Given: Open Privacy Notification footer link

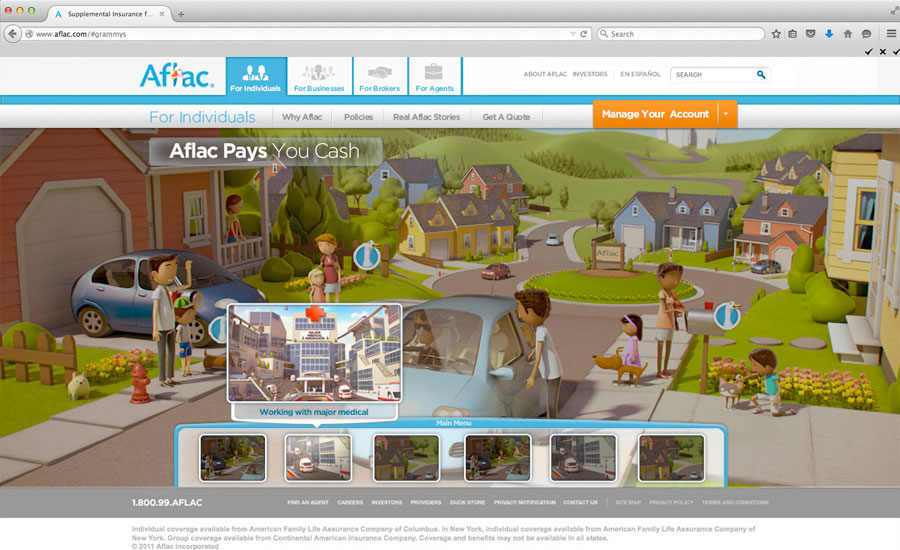Looking at the screenshot, I should (525, 502).
